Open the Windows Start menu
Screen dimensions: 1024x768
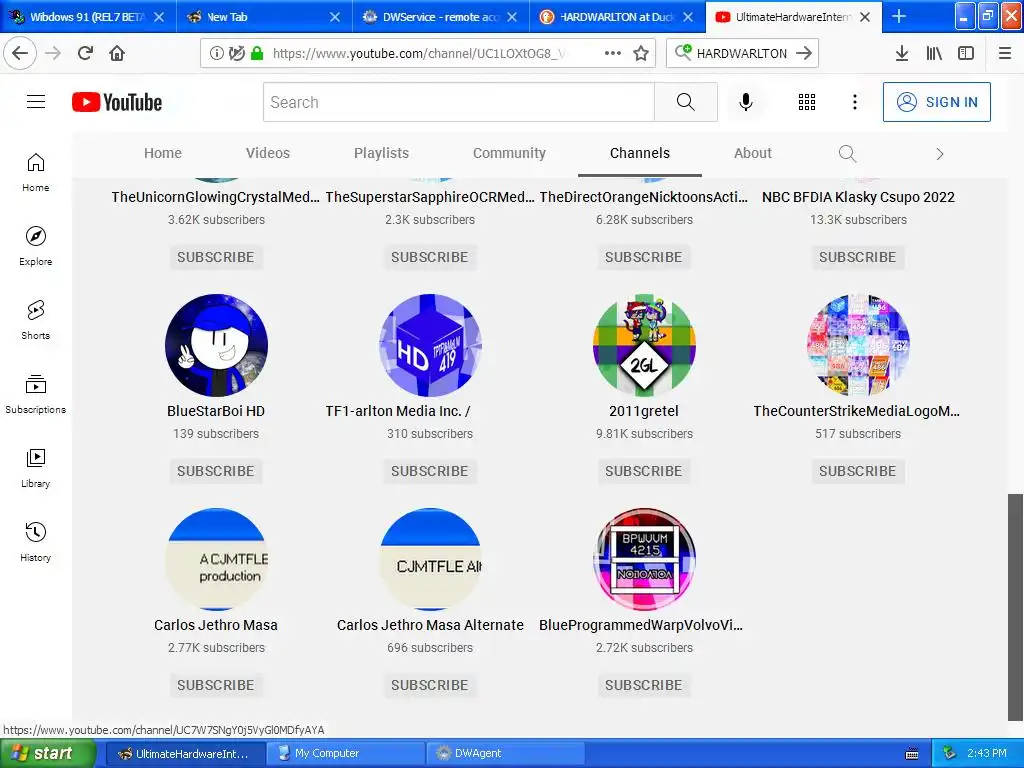pyautogui.click(x=48, y=753)
